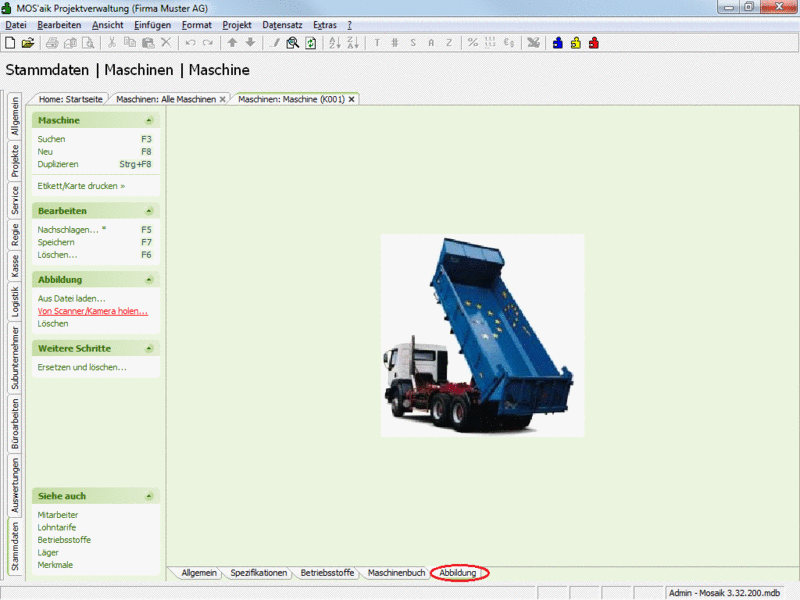Screen dimensions: 800x600
Task: Open the Kasse vertical sidebar tab
Action: coord(15,266)
